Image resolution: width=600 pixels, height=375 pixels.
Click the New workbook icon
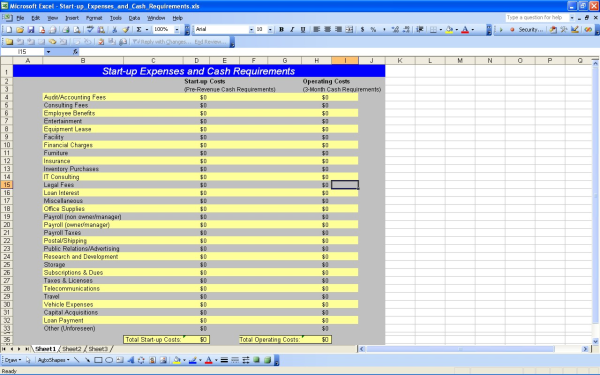[x=9, y=29]
